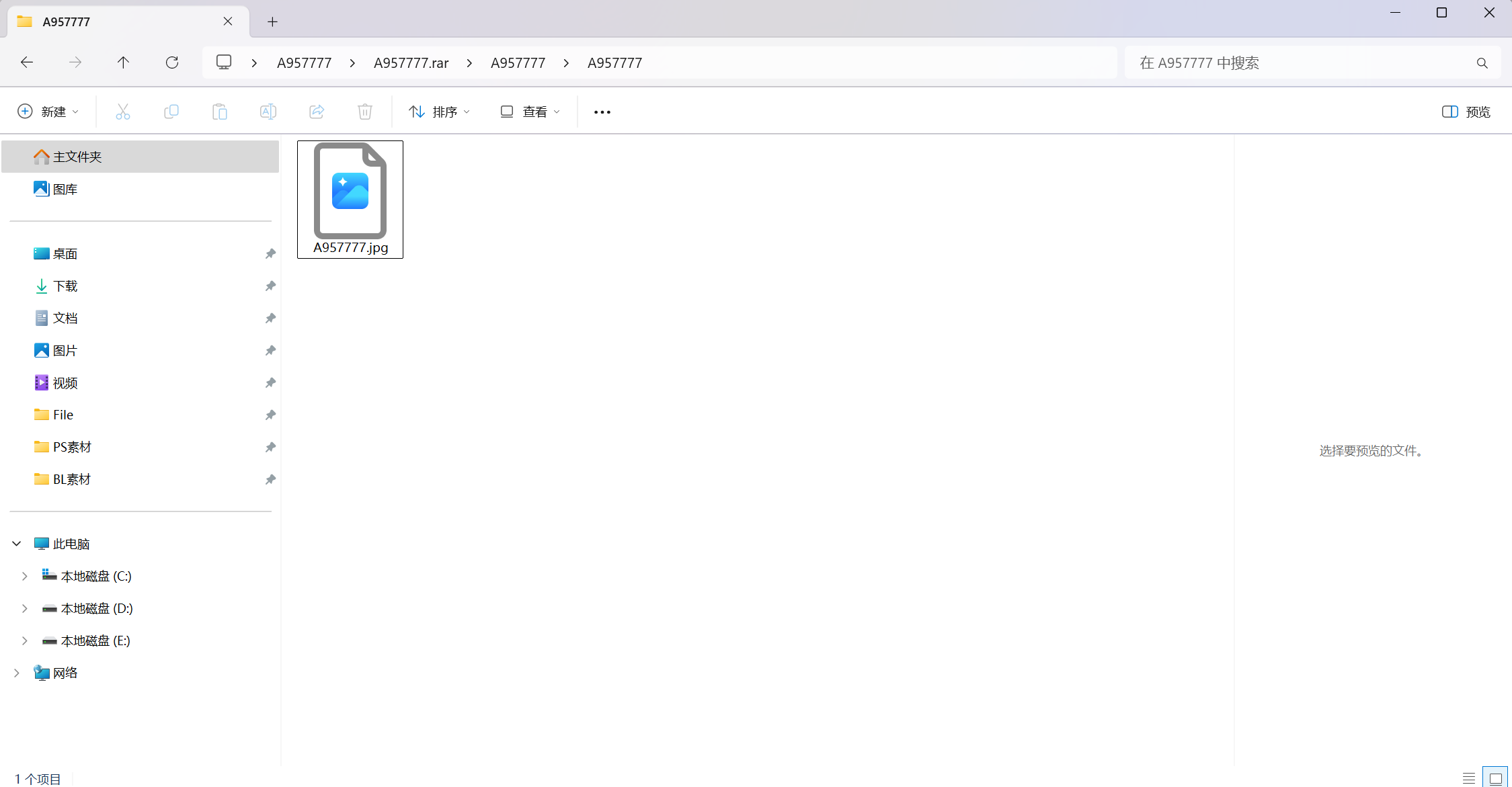Viewport: 1512px width, 787px height.
Task: Toggle the 预览 preview pane
Action: [x=1466, y=112]
